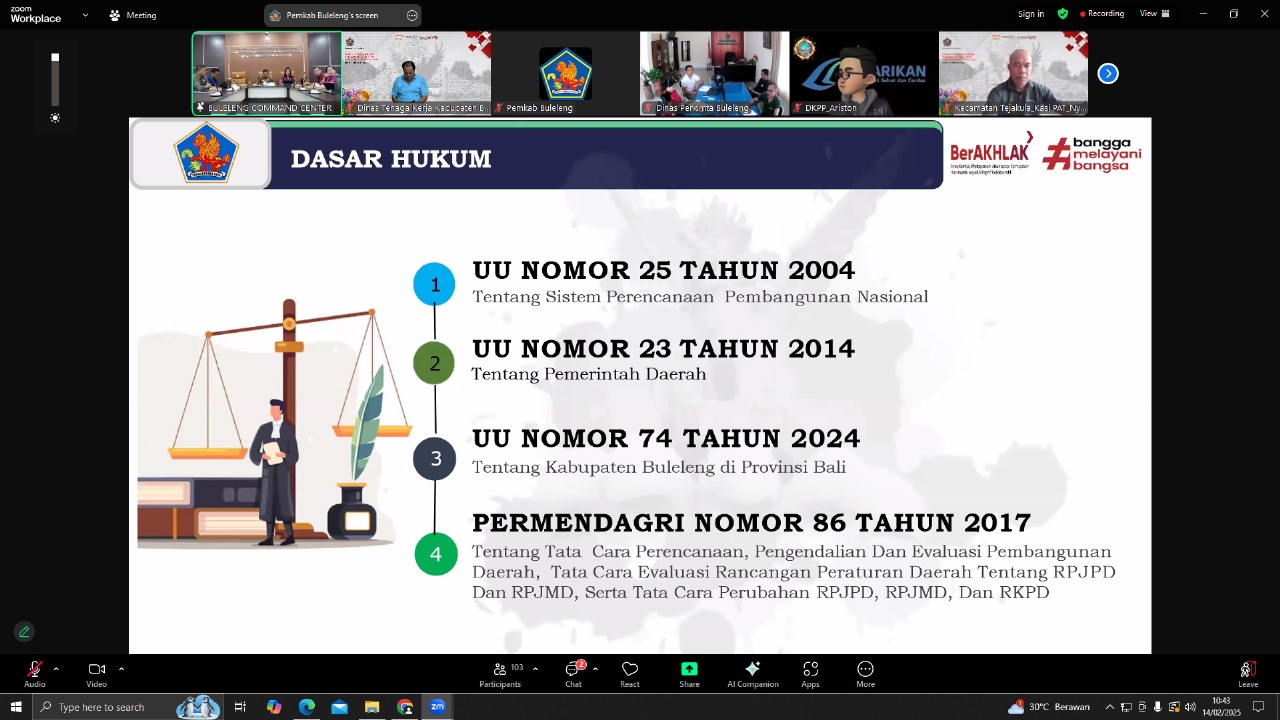Click the annotation pencil icon
1280x720 pixels.
click(x=24, y=631)
